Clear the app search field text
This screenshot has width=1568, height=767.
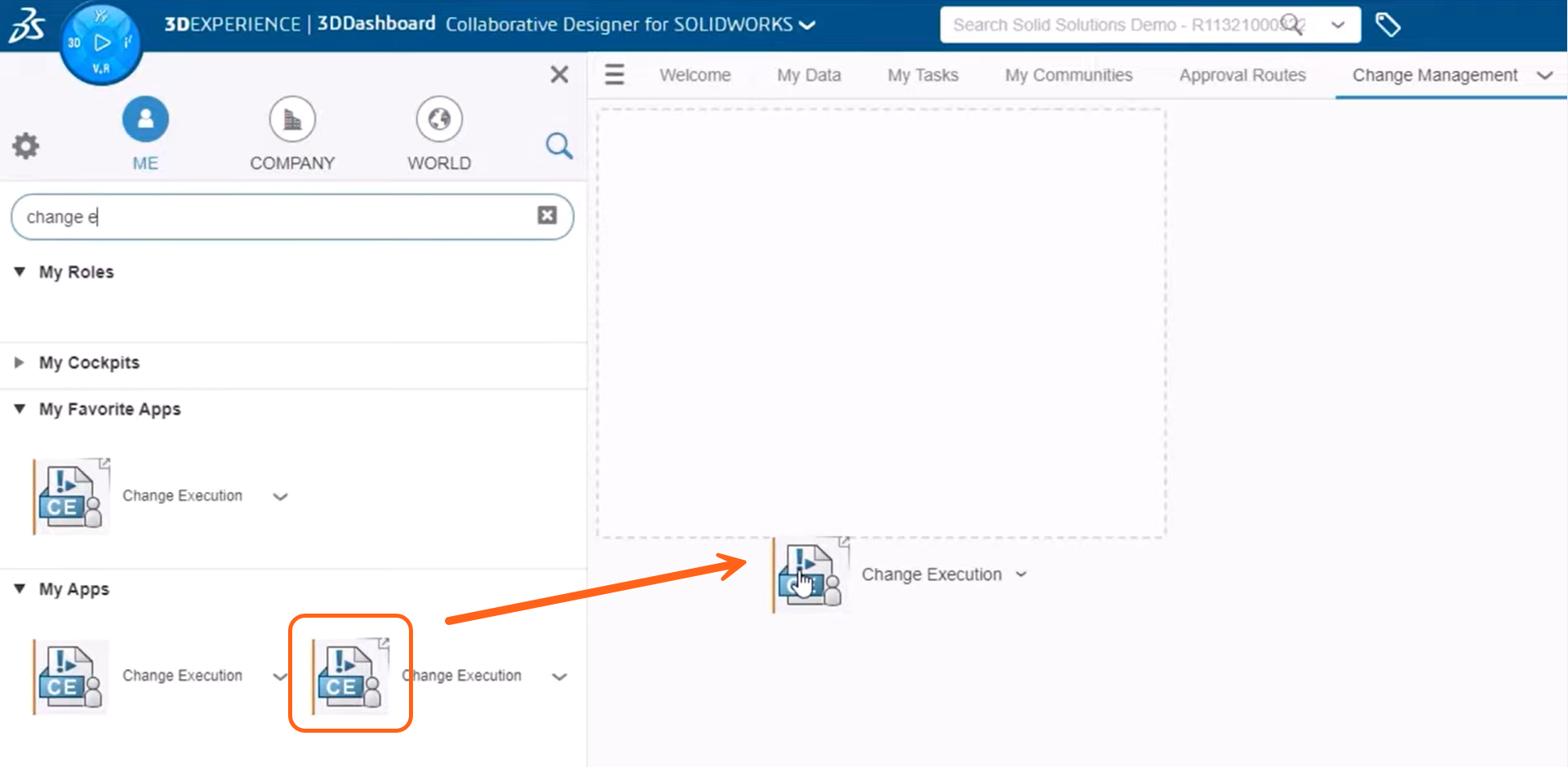pyautogui.click(x=547, y=215)
